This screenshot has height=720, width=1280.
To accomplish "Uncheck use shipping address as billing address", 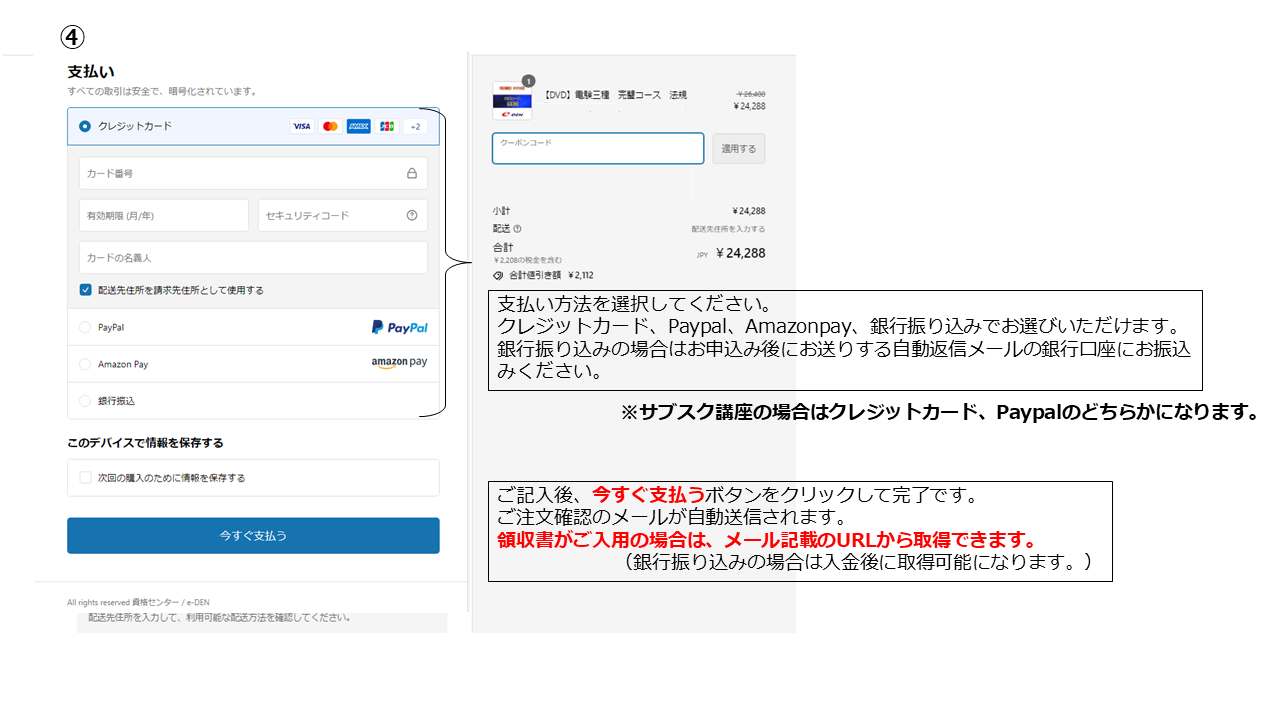I will tap(86, 290).
